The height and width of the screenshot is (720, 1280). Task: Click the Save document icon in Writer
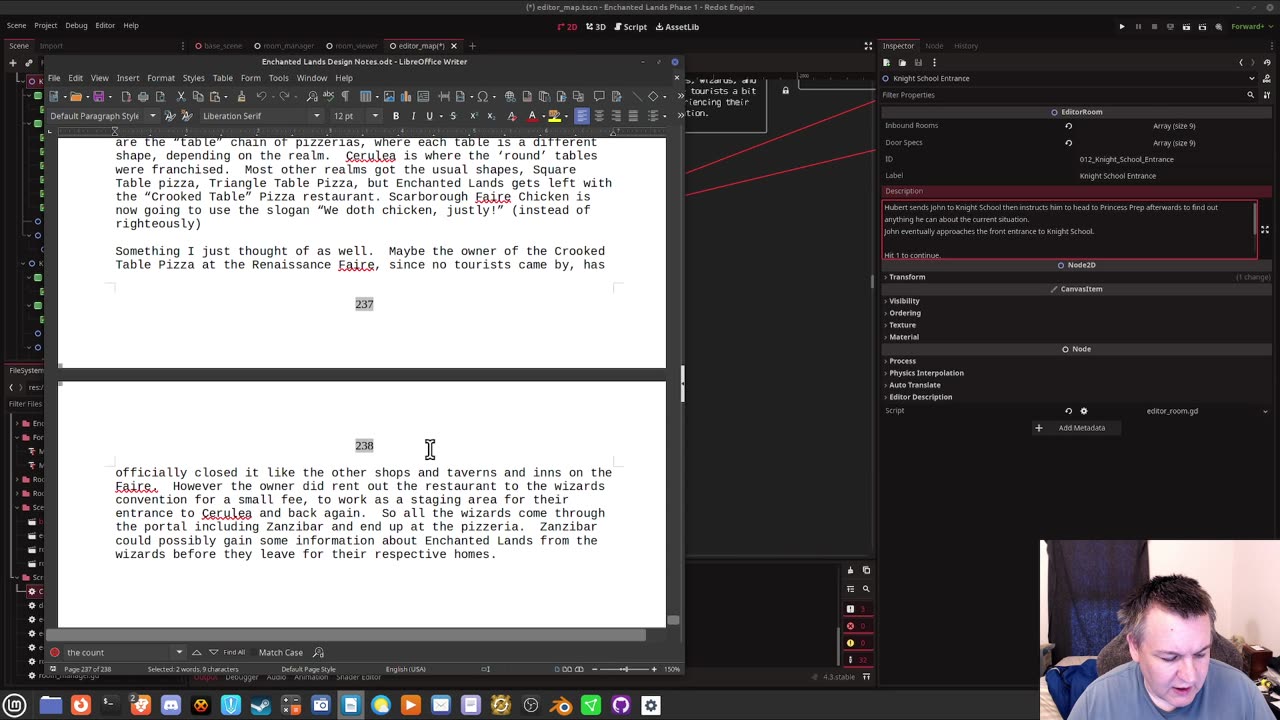click(x=98, y=96)
